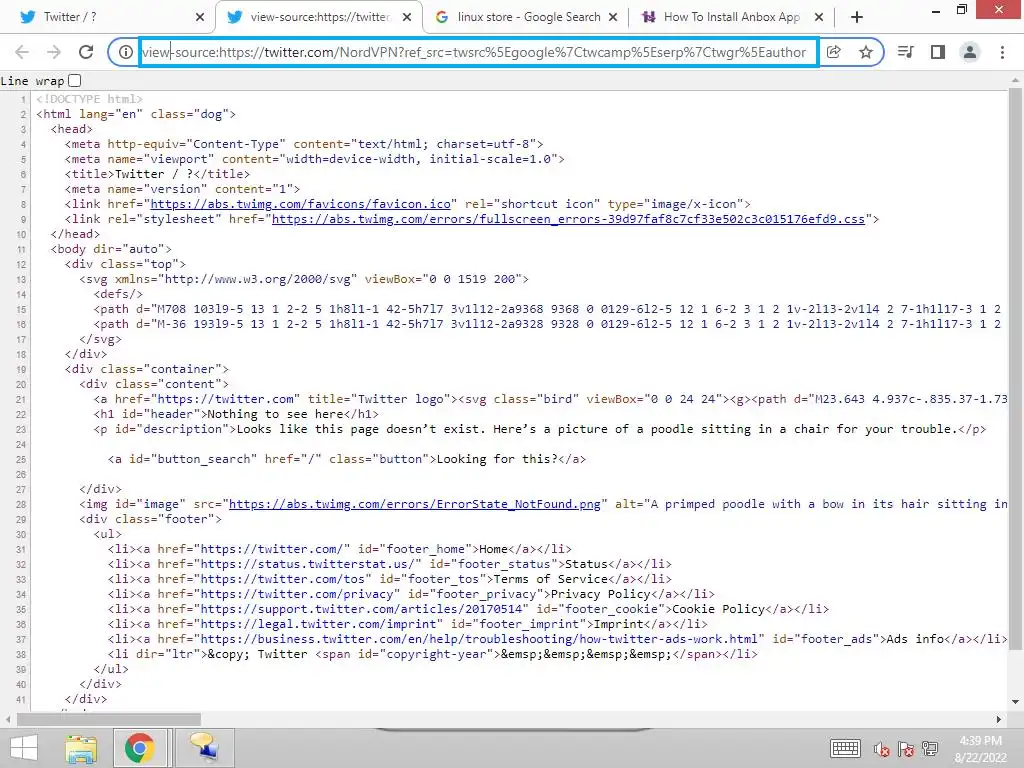
Task: Click into the address bar URL
Action: [x=477, y=52]
